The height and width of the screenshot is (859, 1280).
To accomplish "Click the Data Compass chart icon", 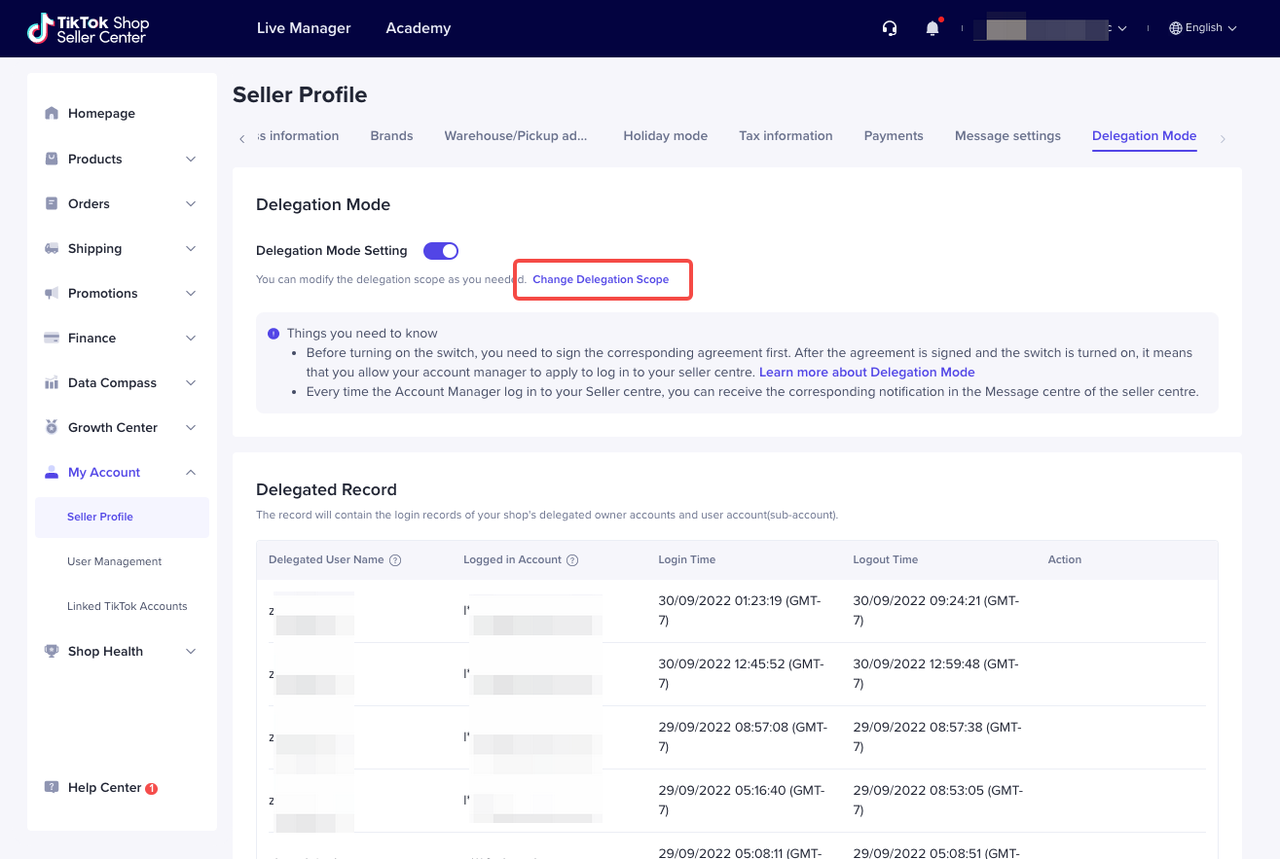I will (x=52, y=383).
